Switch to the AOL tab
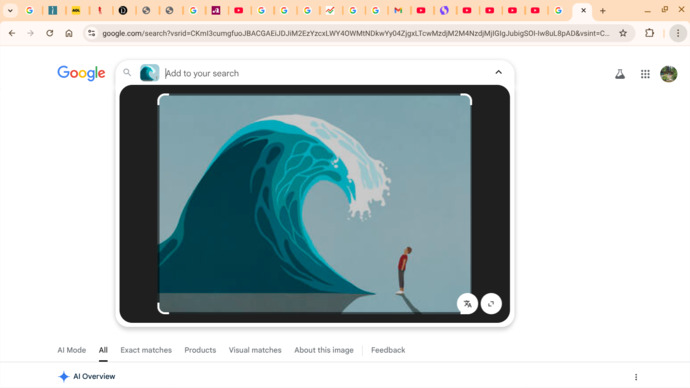The width and height of the screenshot is (690, 388). (x=76, y=11)
